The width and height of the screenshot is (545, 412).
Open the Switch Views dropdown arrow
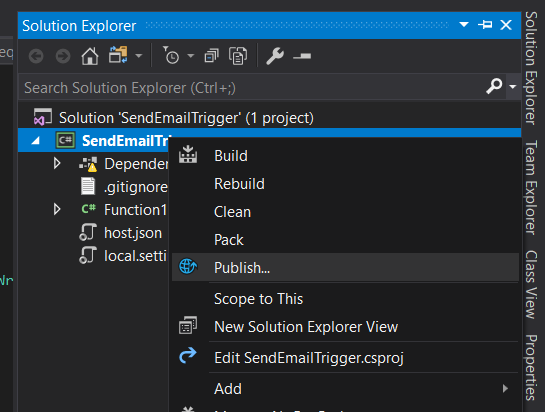pos(139,56)
